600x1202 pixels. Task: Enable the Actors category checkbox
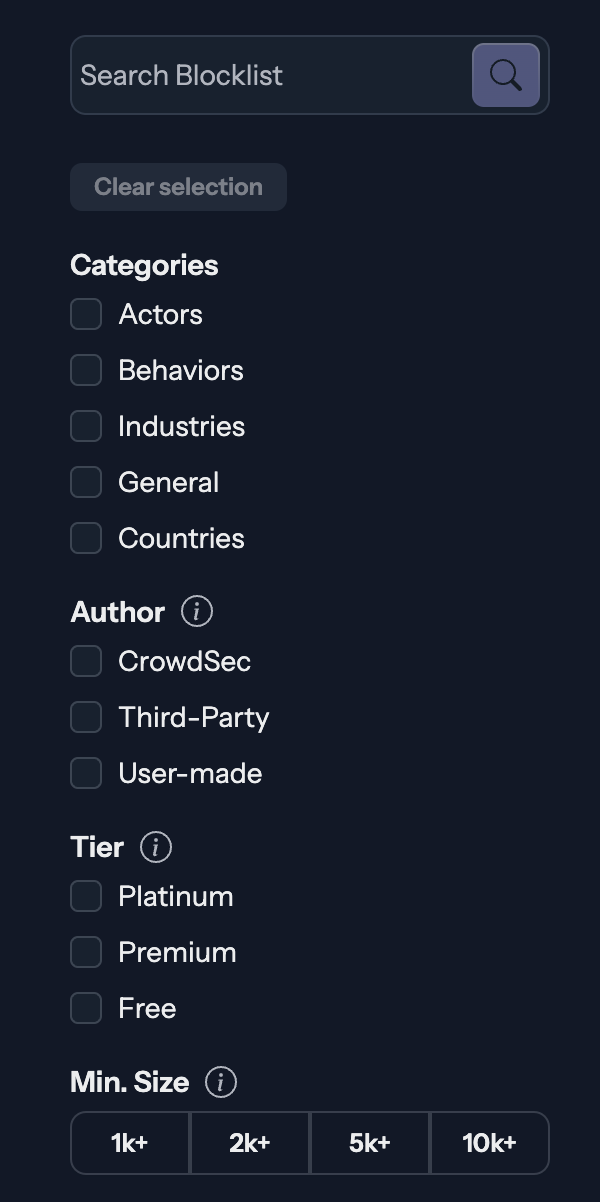86,314
